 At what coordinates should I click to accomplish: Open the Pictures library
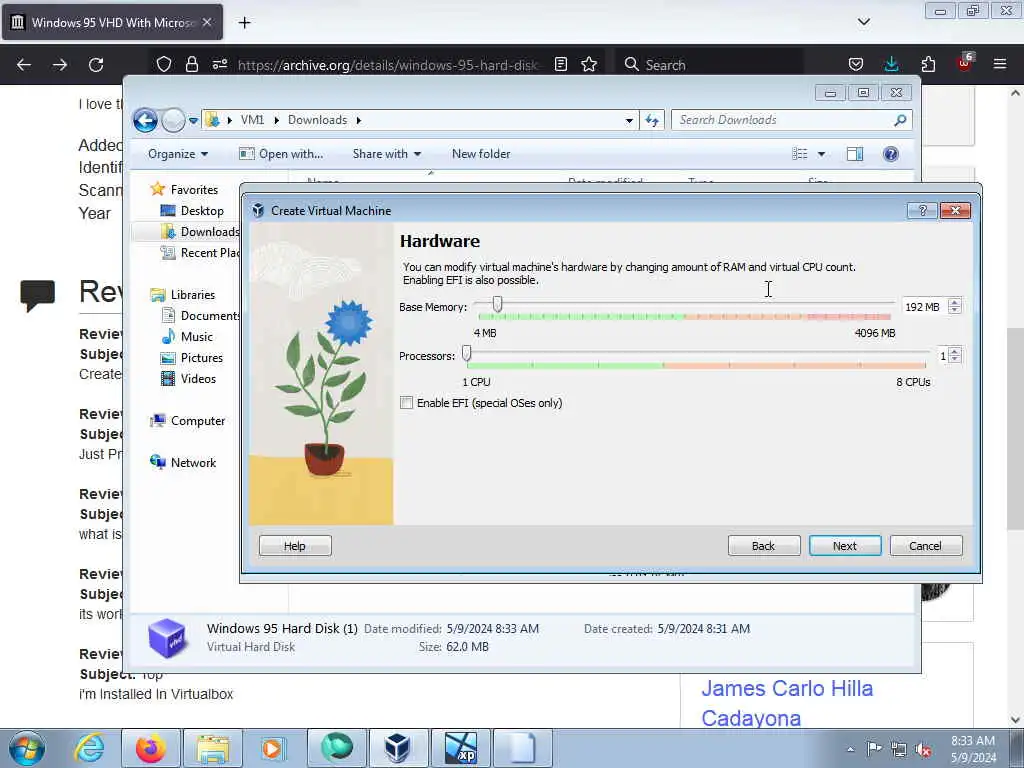point(201,358)
